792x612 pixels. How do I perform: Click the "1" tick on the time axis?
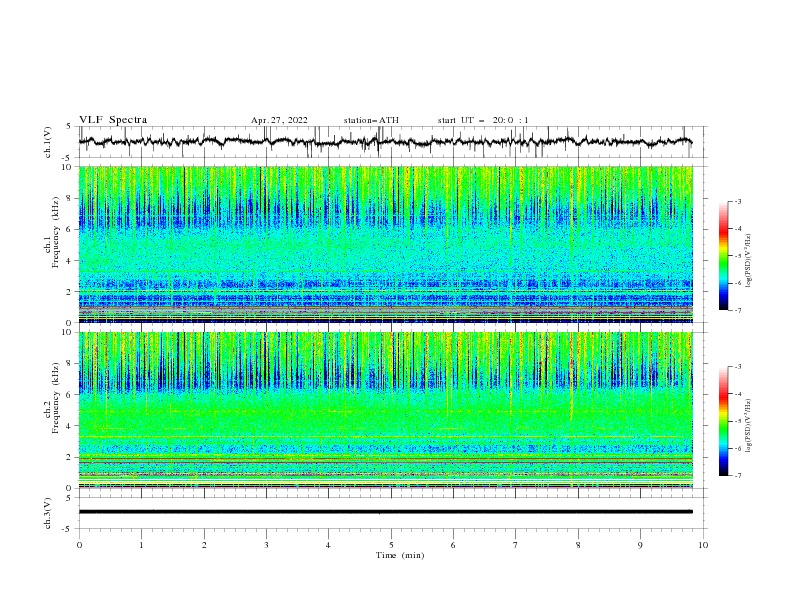(x=141, y=545)
